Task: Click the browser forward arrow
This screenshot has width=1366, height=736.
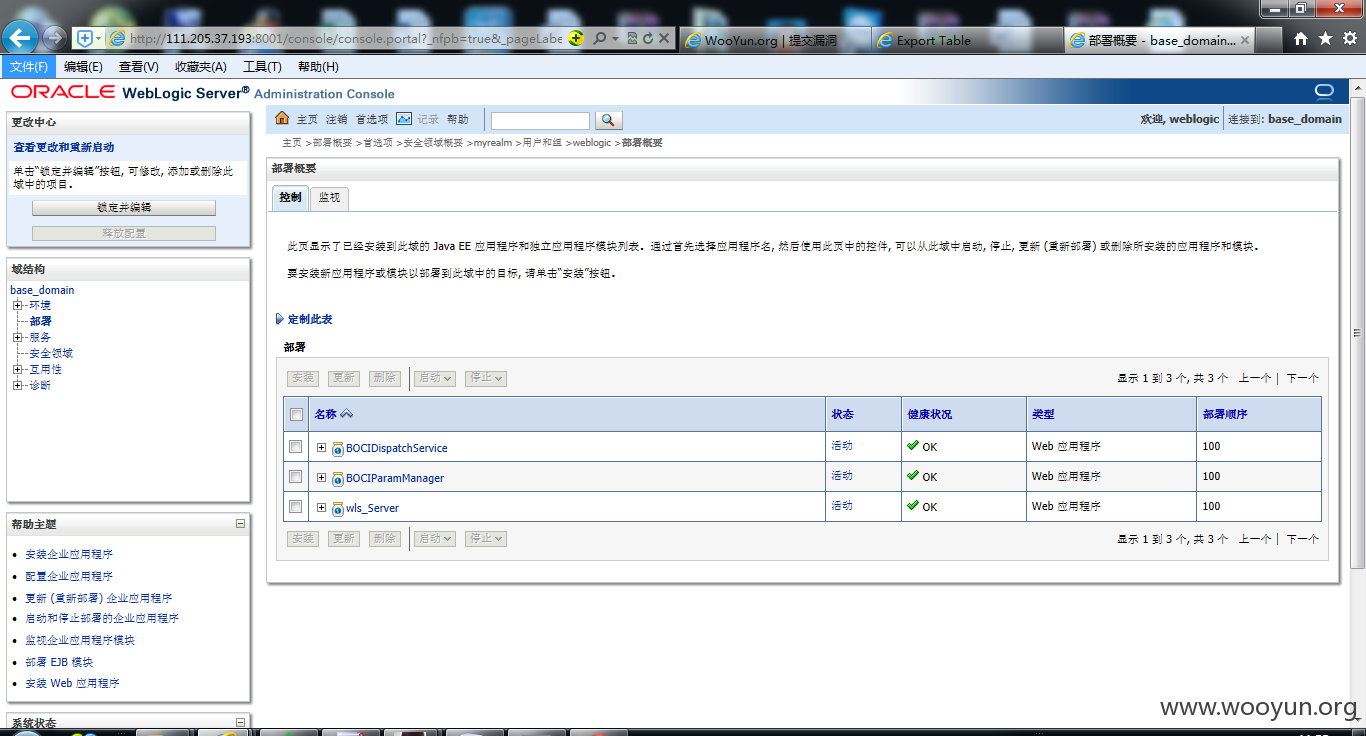Action: click(x=54, y=38)
